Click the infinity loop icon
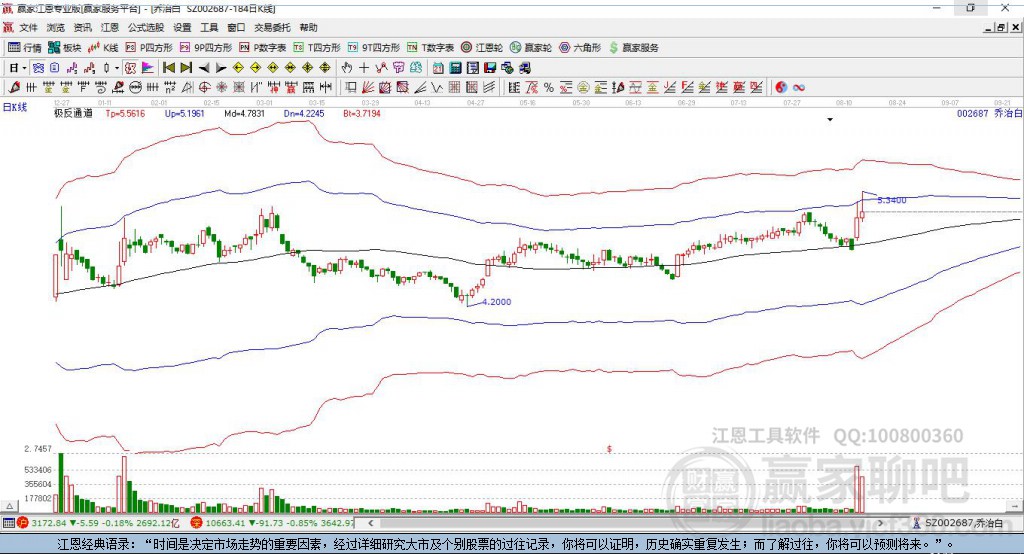Screen dimensions: 1024x554 (799, 88)
